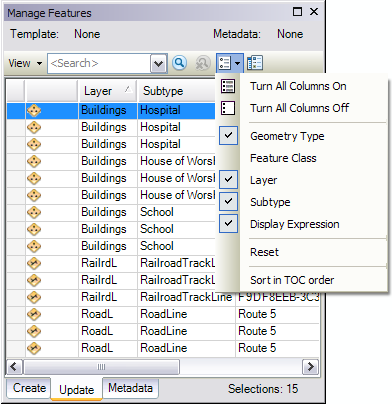
Task: Click the polygon icon of the selected Hospital row
Action: click(x=34, y=110)
